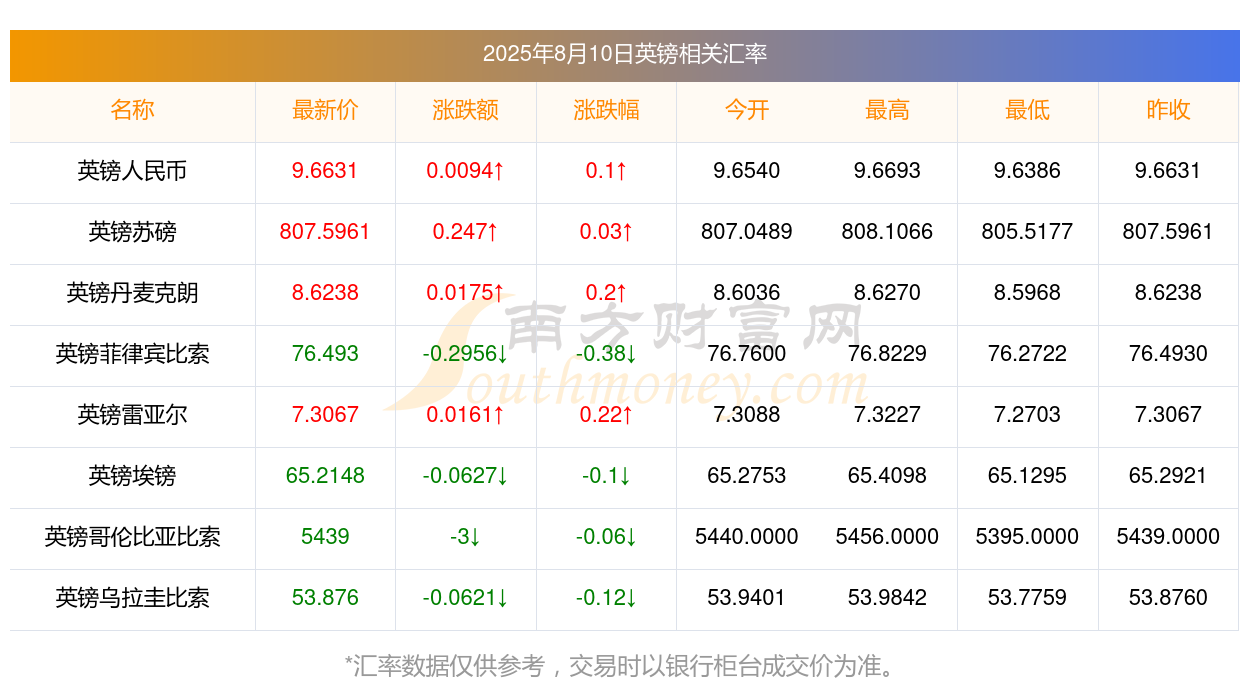
Task: Click latest price 807.5961 for 英镑苏磅
Action: point(325,232)
